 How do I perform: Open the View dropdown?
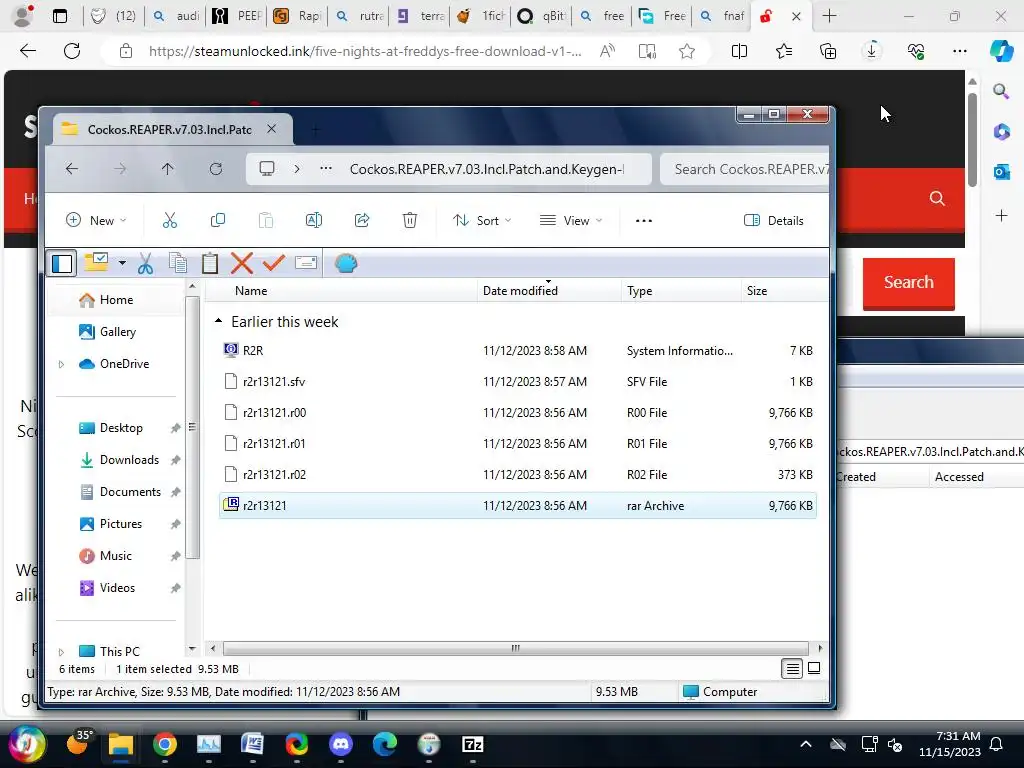click(x=571, y=221)
